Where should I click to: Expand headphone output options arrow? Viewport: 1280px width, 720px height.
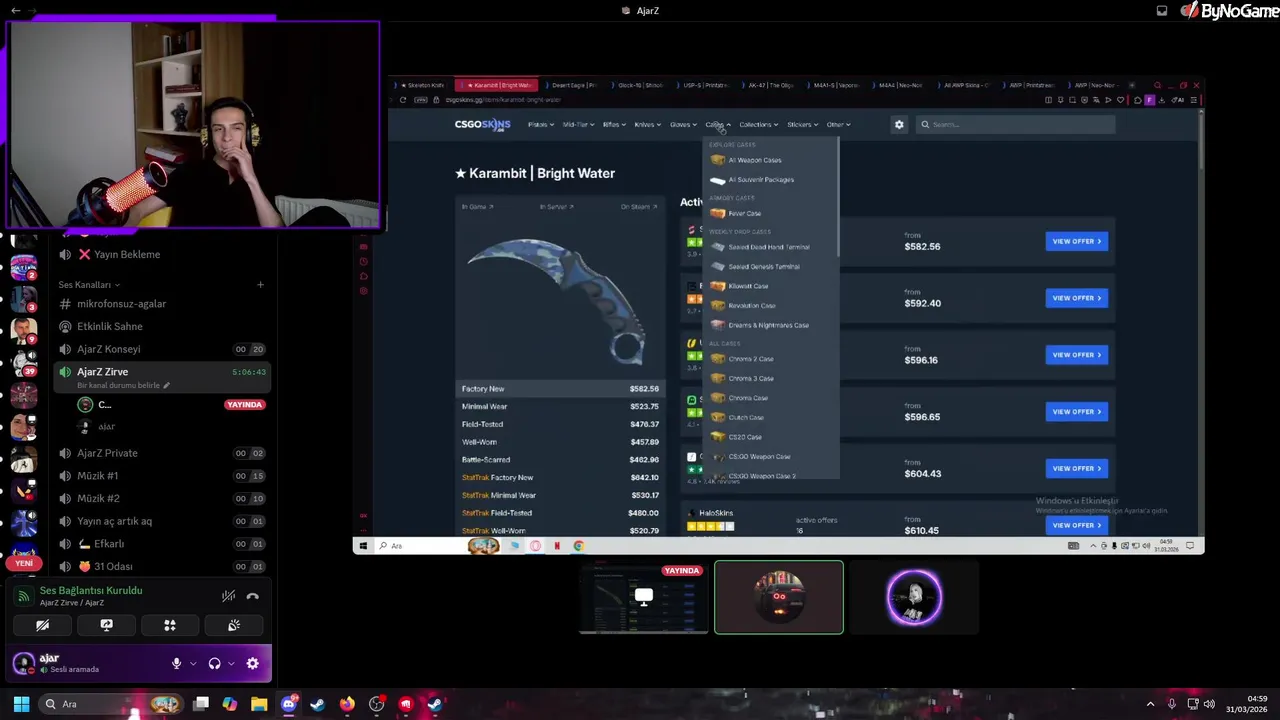click(231, 663)
